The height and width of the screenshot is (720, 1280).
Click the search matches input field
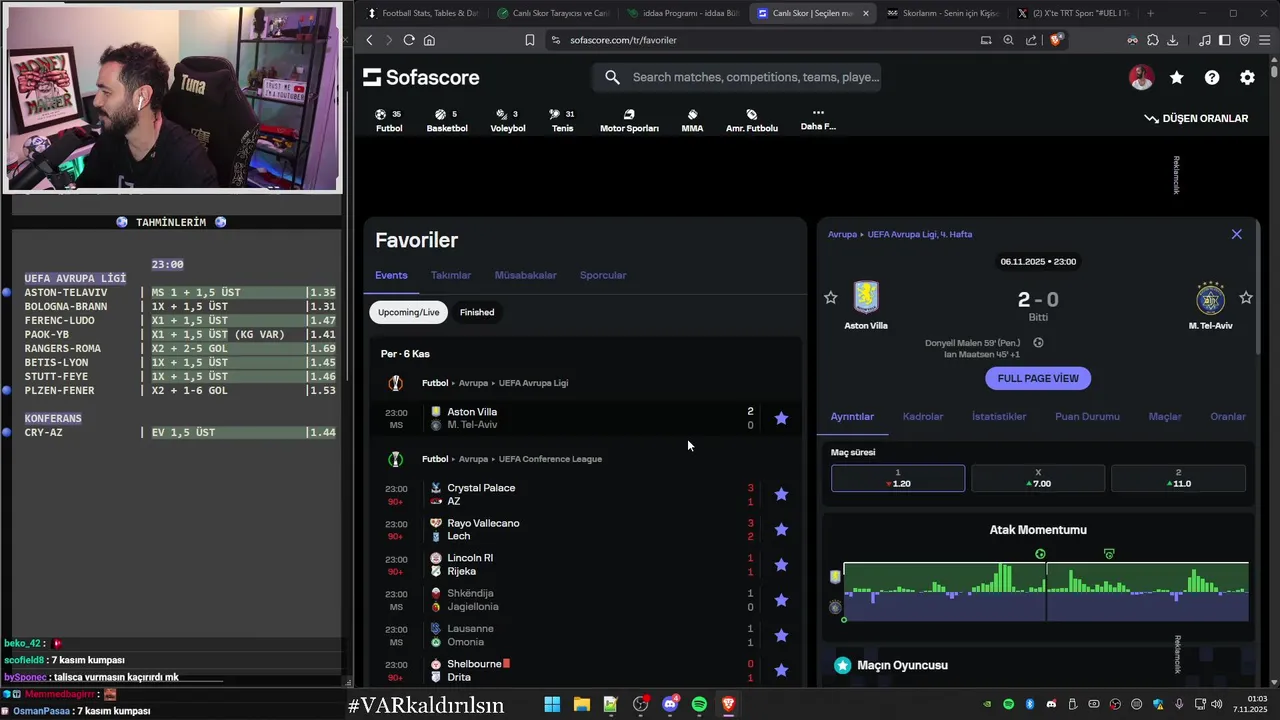pos(737,77)
